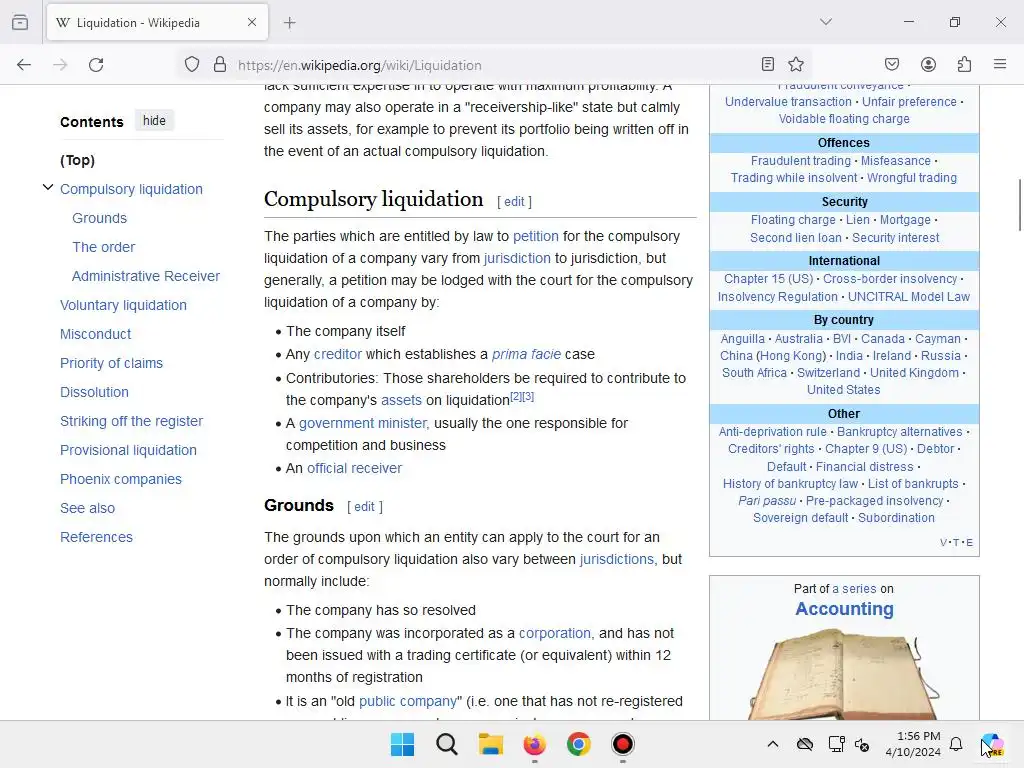Go to Dissolution in contents
The image size is (1024, 768).
coord(94,392)
